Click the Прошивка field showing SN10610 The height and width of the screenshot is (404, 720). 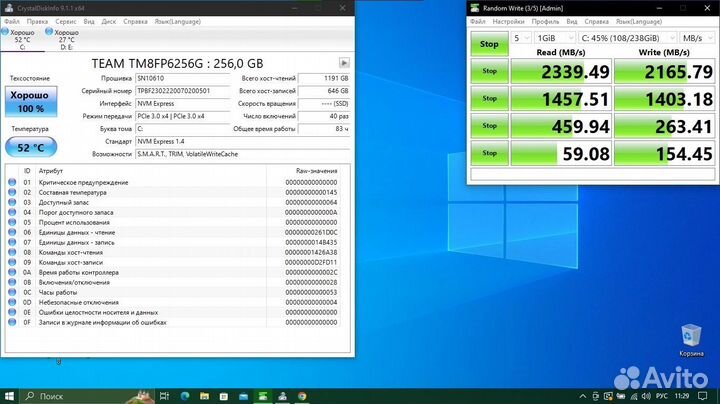182,79
